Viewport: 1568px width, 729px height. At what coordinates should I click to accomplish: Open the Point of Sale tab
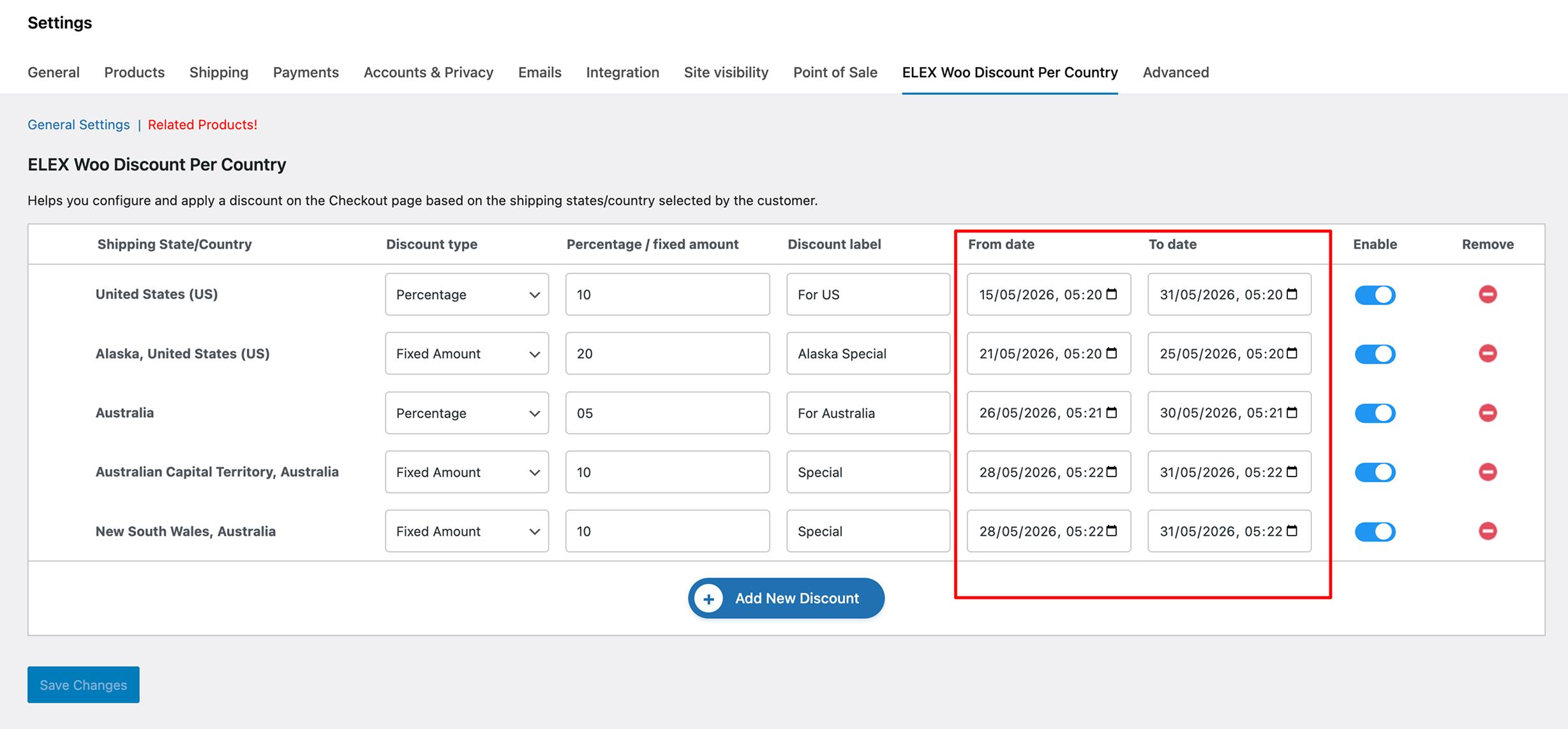(x=835, y=72)
